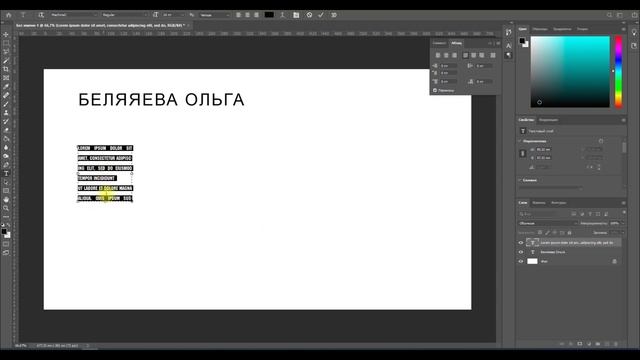Left align text in options bar

(x=238, y=15)
